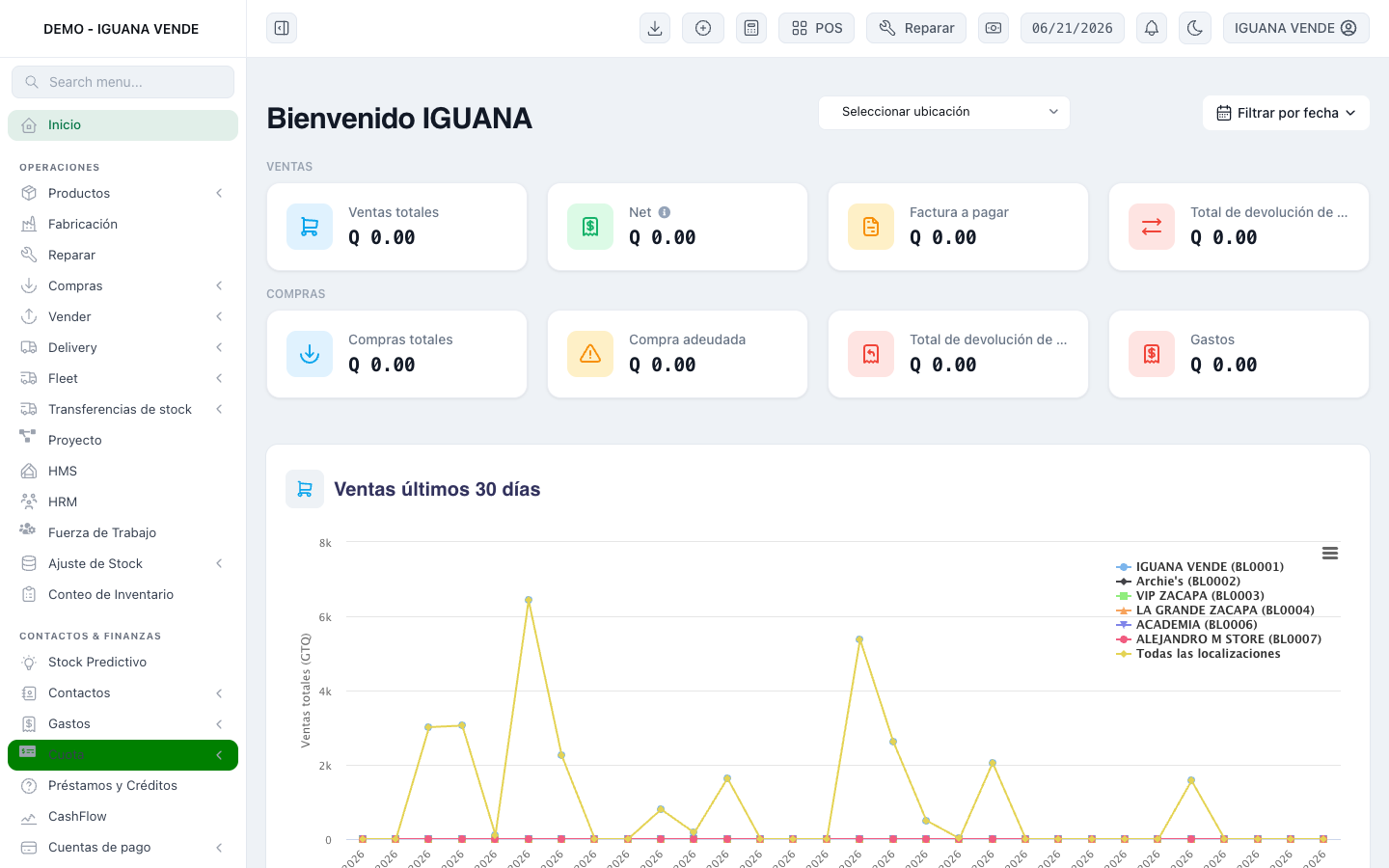Click the Net receipt icon
The image size is (1389, 868).
(x=590, y=227)
